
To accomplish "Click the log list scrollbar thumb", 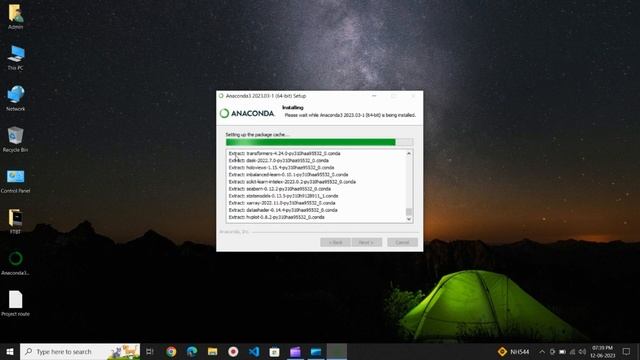I will 409,211.
